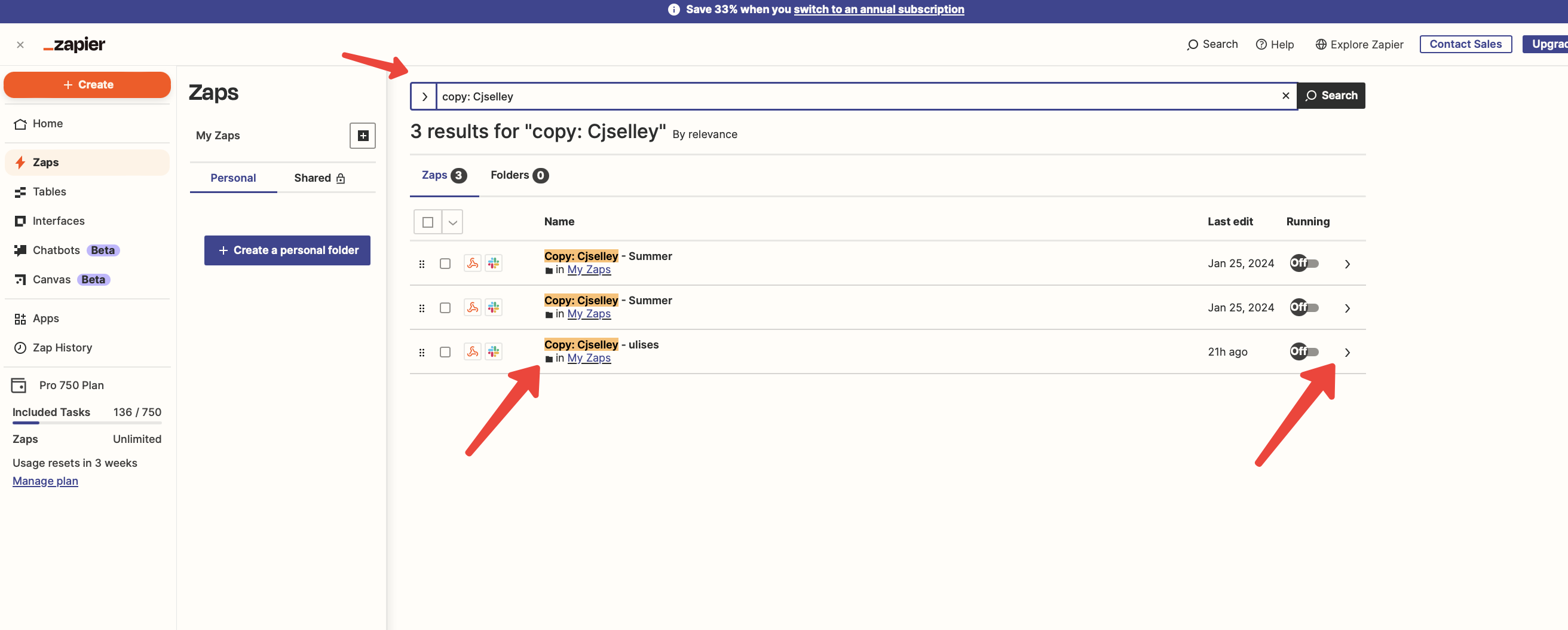Viewport: 1568px width, 630px height.
Task: Grab the drag handle of the second Summer Zap
Action: tap(422, 308)
